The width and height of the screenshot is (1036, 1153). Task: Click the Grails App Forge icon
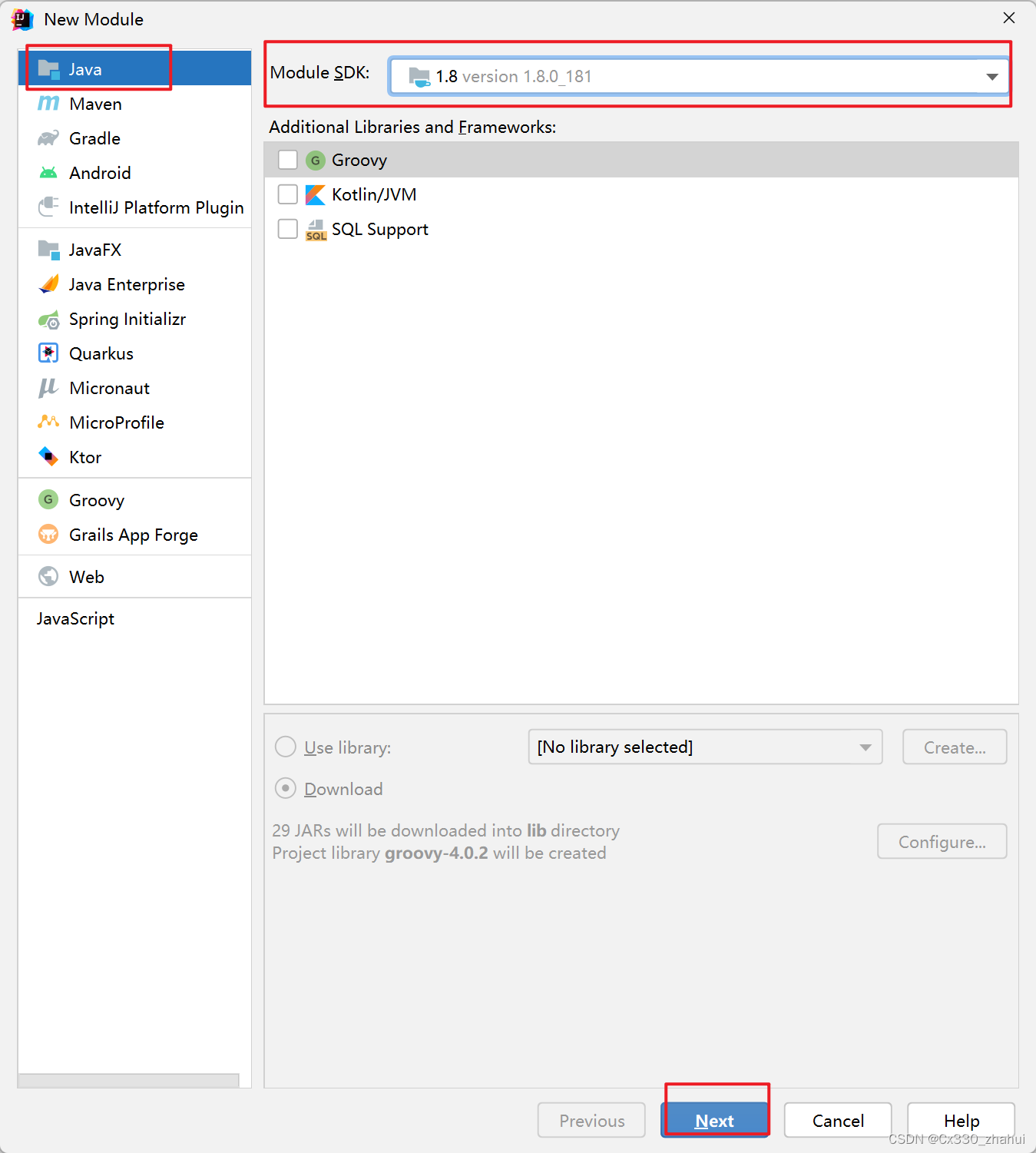48,534
